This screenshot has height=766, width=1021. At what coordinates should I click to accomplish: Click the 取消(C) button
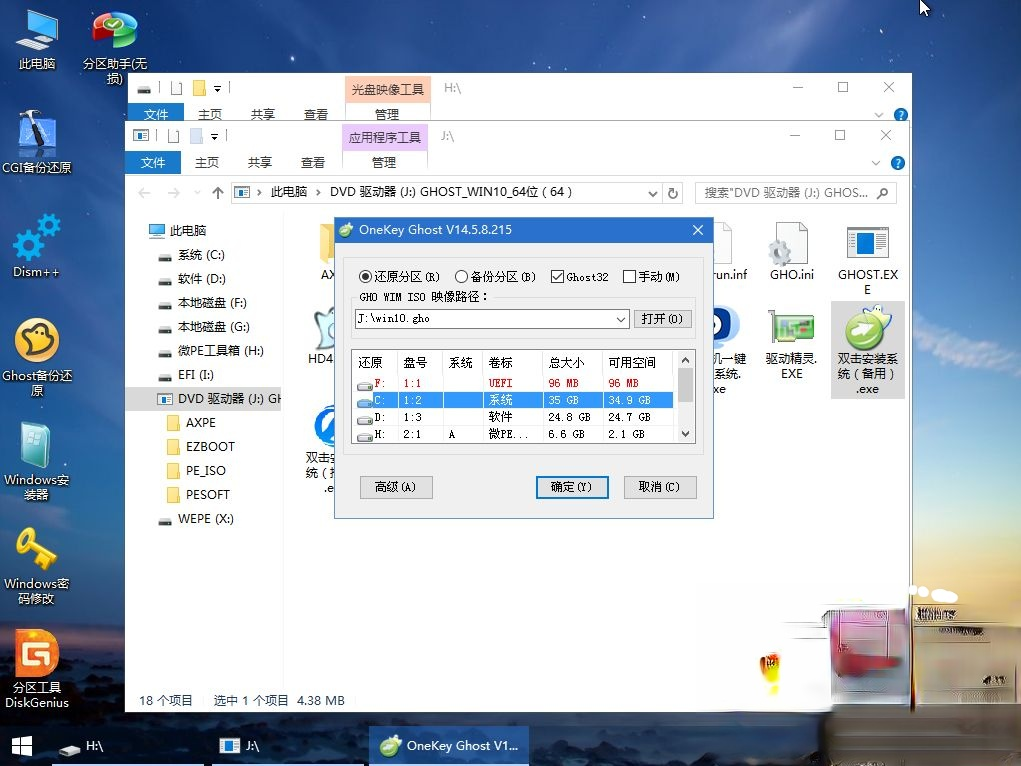click(660, 487)
